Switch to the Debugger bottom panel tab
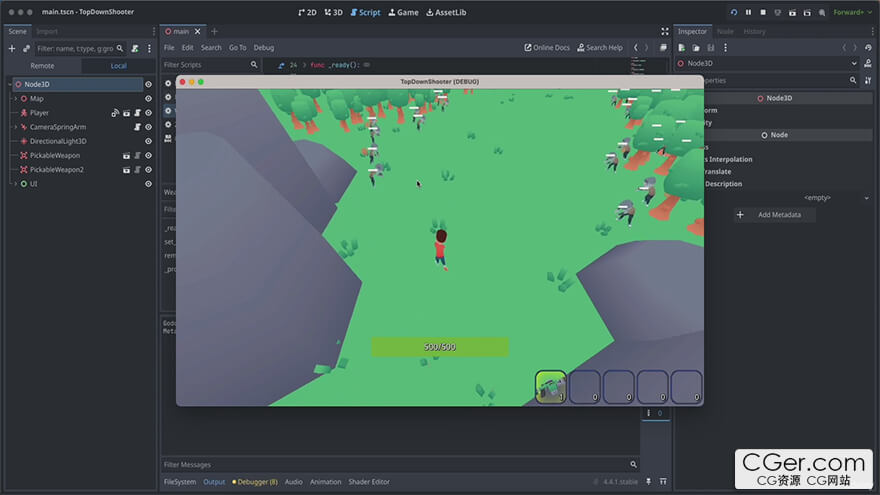Viewport: 880px width, 495px height. click(255, 482)
